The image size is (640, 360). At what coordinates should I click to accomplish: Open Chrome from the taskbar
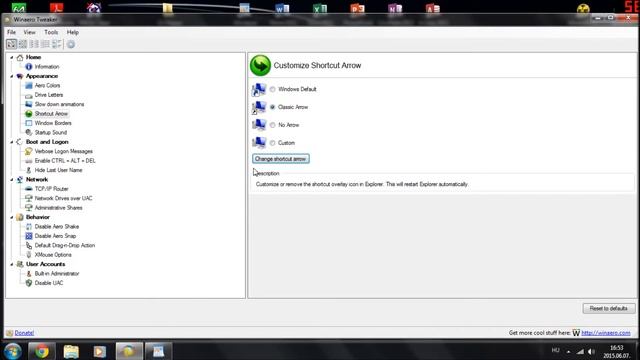click(42, 351)
